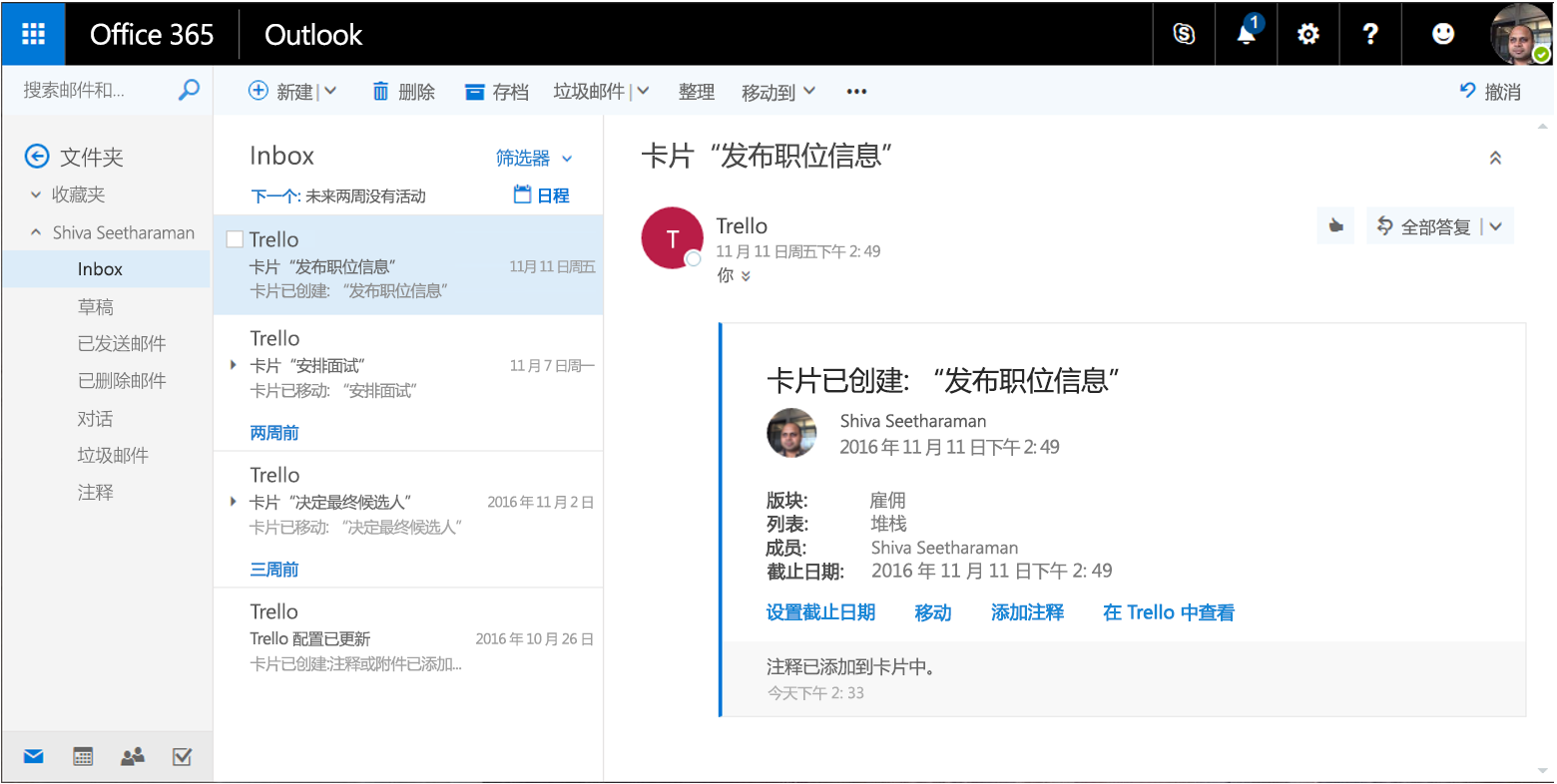This screenshot has height=784, width=1557.
Task: Open the help question mark
Action: (x=1370, y=34)
